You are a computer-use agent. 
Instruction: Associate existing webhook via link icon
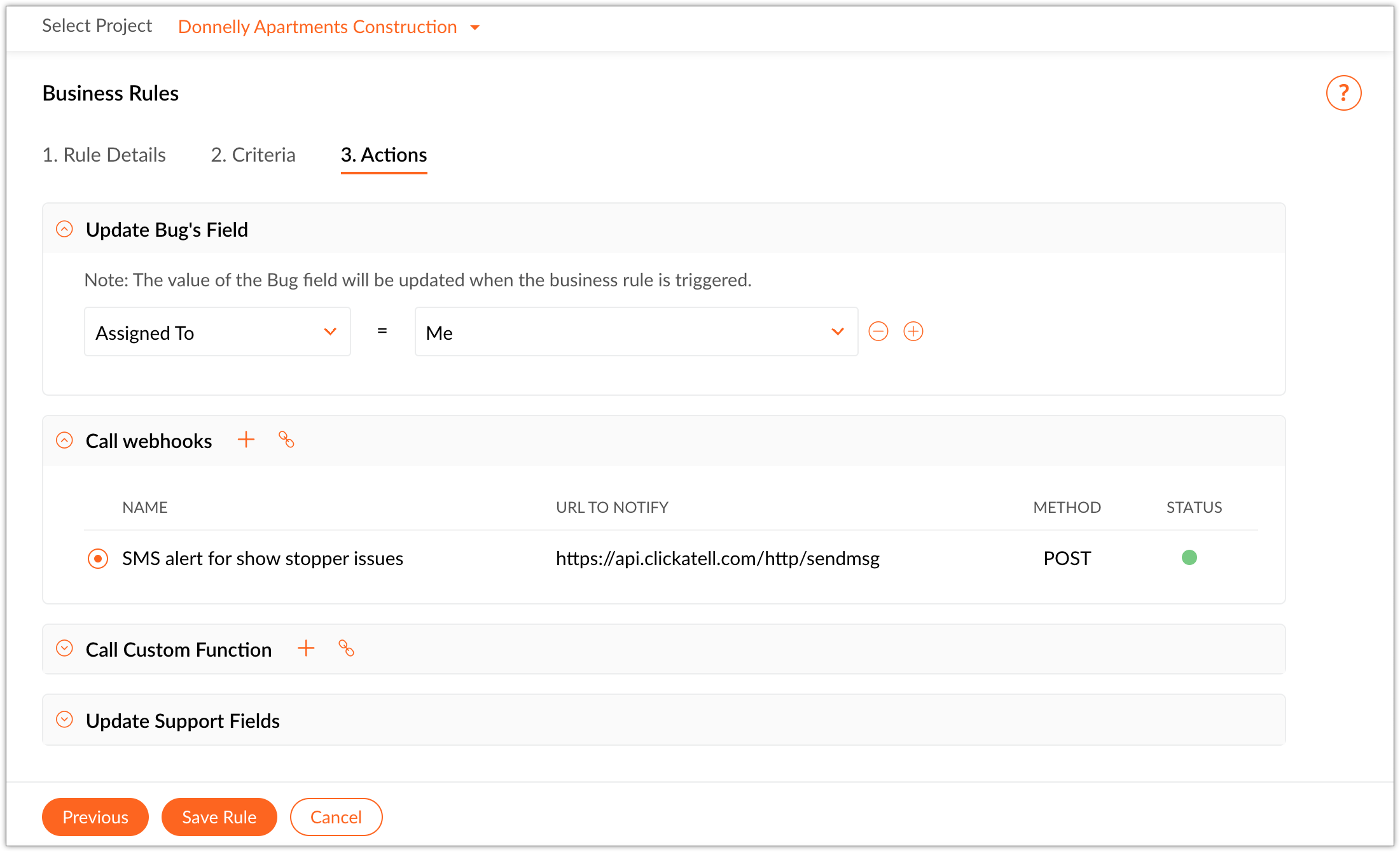click(286, 440)
